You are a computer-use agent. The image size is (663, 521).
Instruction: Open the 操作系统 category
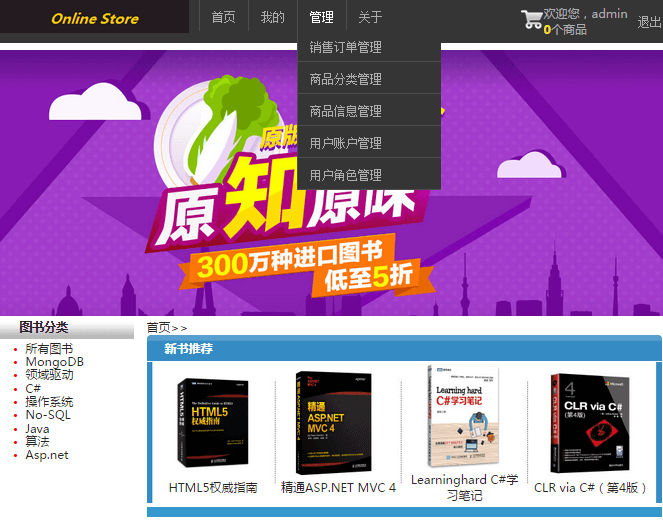49,402
